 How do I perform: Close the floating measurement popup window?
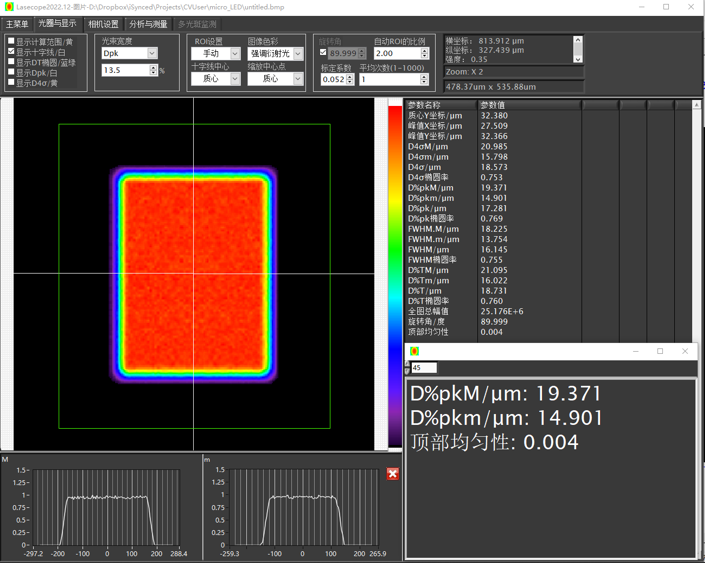click(685, 351)
